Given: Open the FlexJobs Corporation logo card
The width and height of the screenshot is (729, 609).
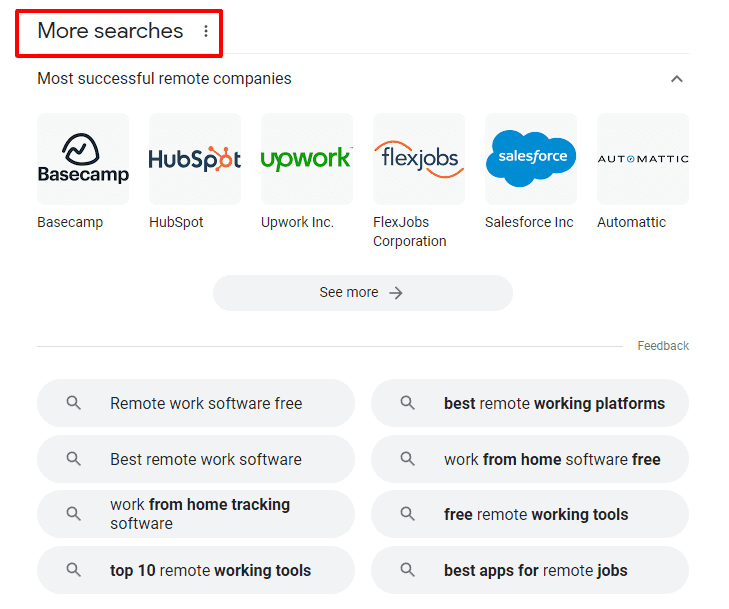Looking at the screenshot, I should click(x=419, y=159).
